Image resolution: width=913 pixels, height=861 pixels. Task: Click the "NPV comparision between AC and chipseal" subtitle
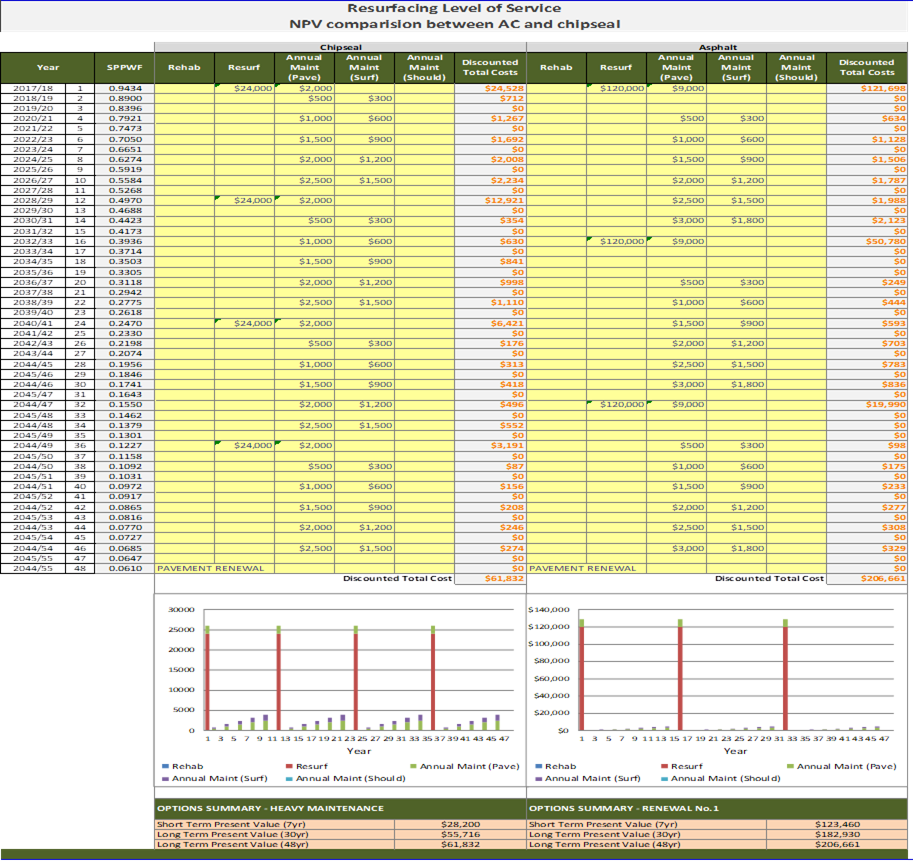454,24
